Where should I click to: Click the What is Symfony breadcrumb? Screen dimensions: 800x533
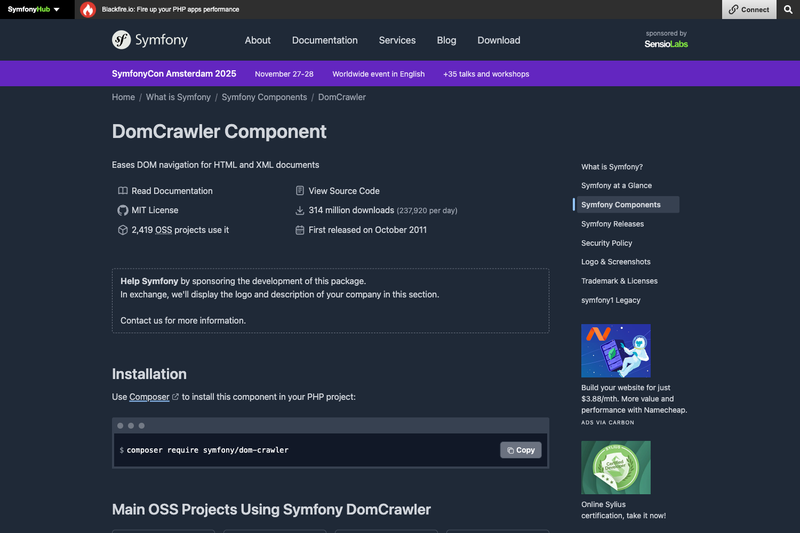178,97
